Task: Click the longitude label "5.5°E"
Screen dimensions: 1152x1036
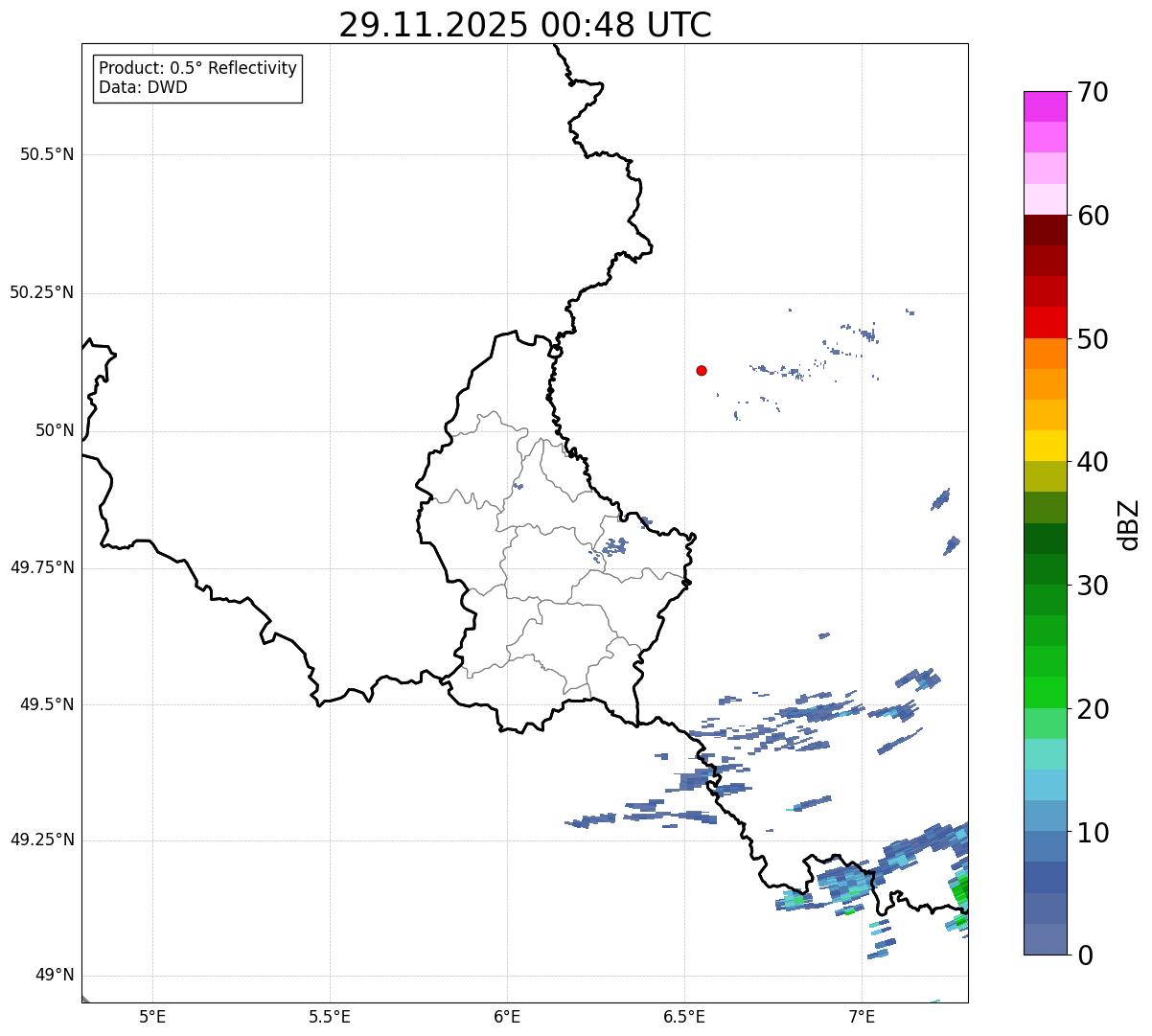Action: [x=330, y=1017]
